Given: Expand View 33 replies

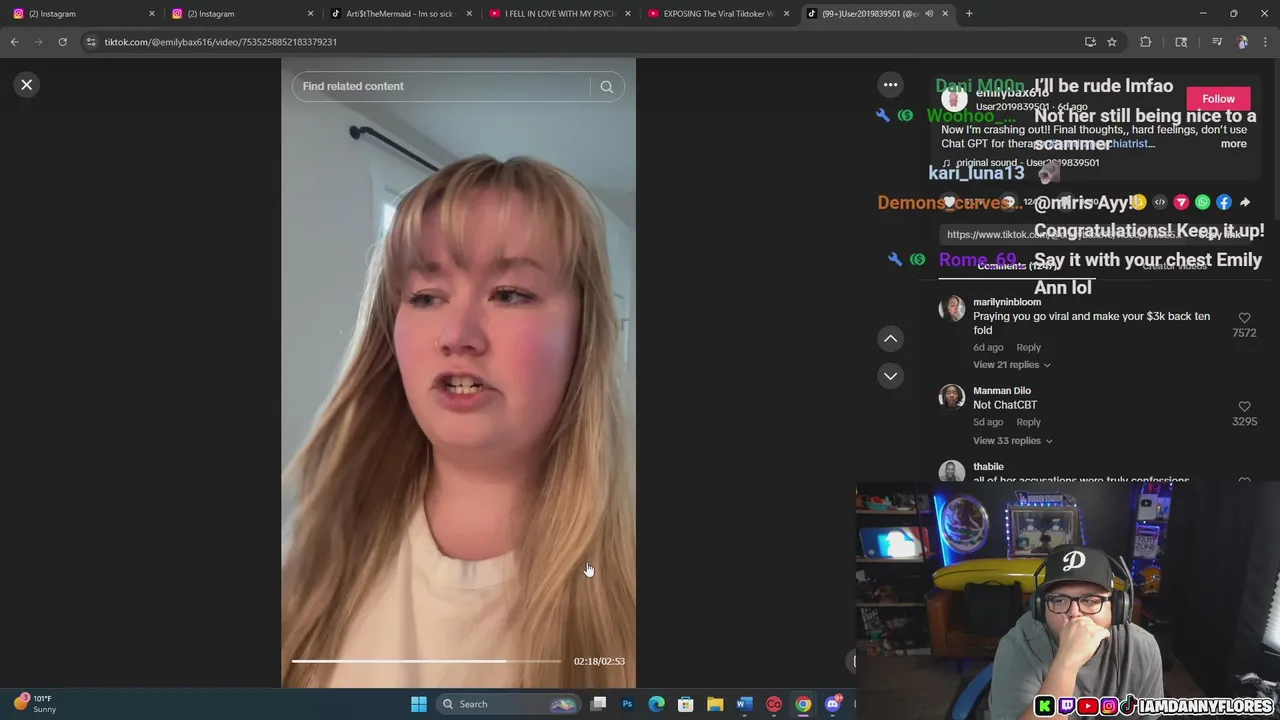Looking at the screenshot, I should click(1012, 441).
